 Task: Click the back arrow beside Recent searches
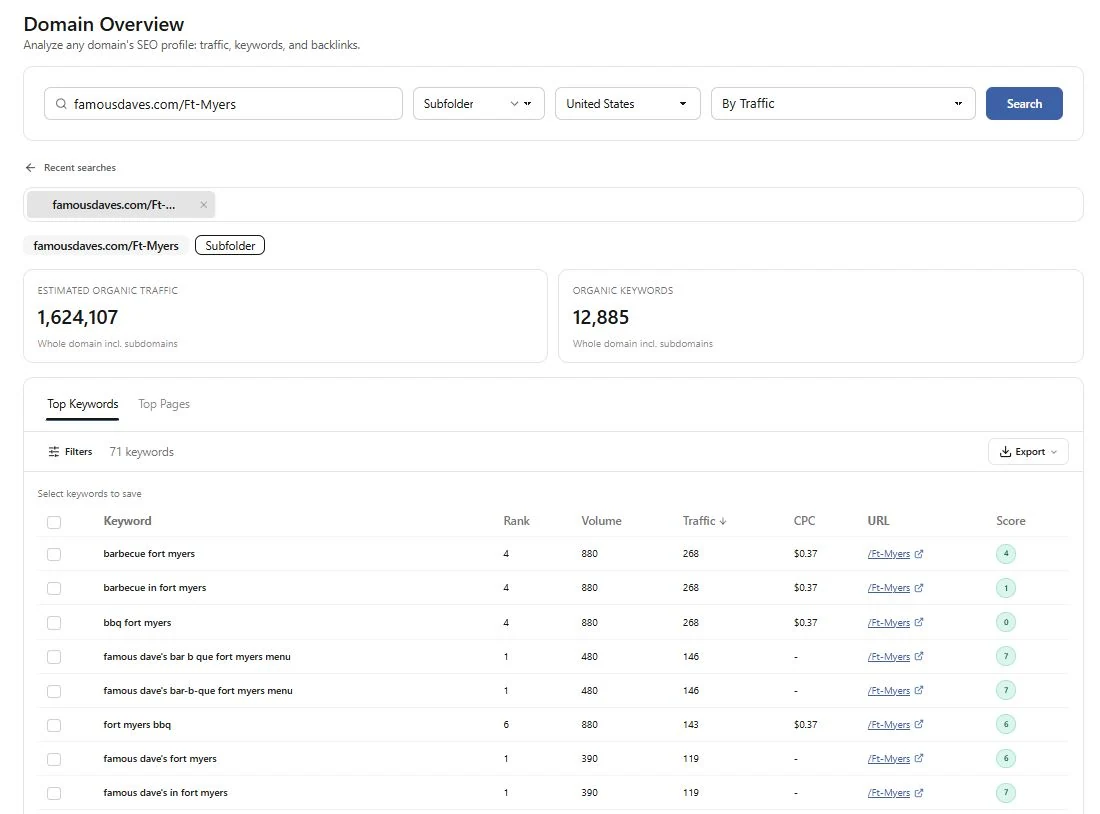pyautogui.click(x=30, y=168)
